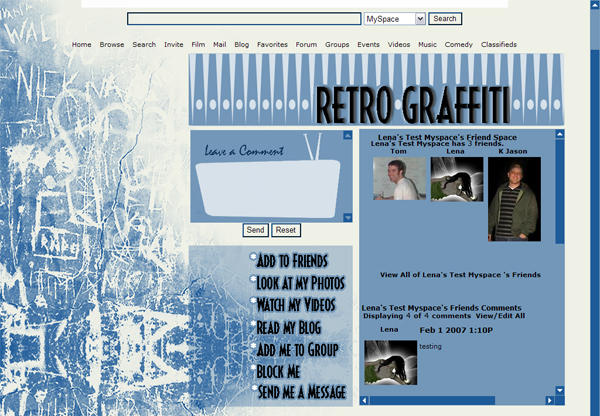Open Videos in the navigation bar
This screenshot has height=416, width=600.
[x=399, y=44]
